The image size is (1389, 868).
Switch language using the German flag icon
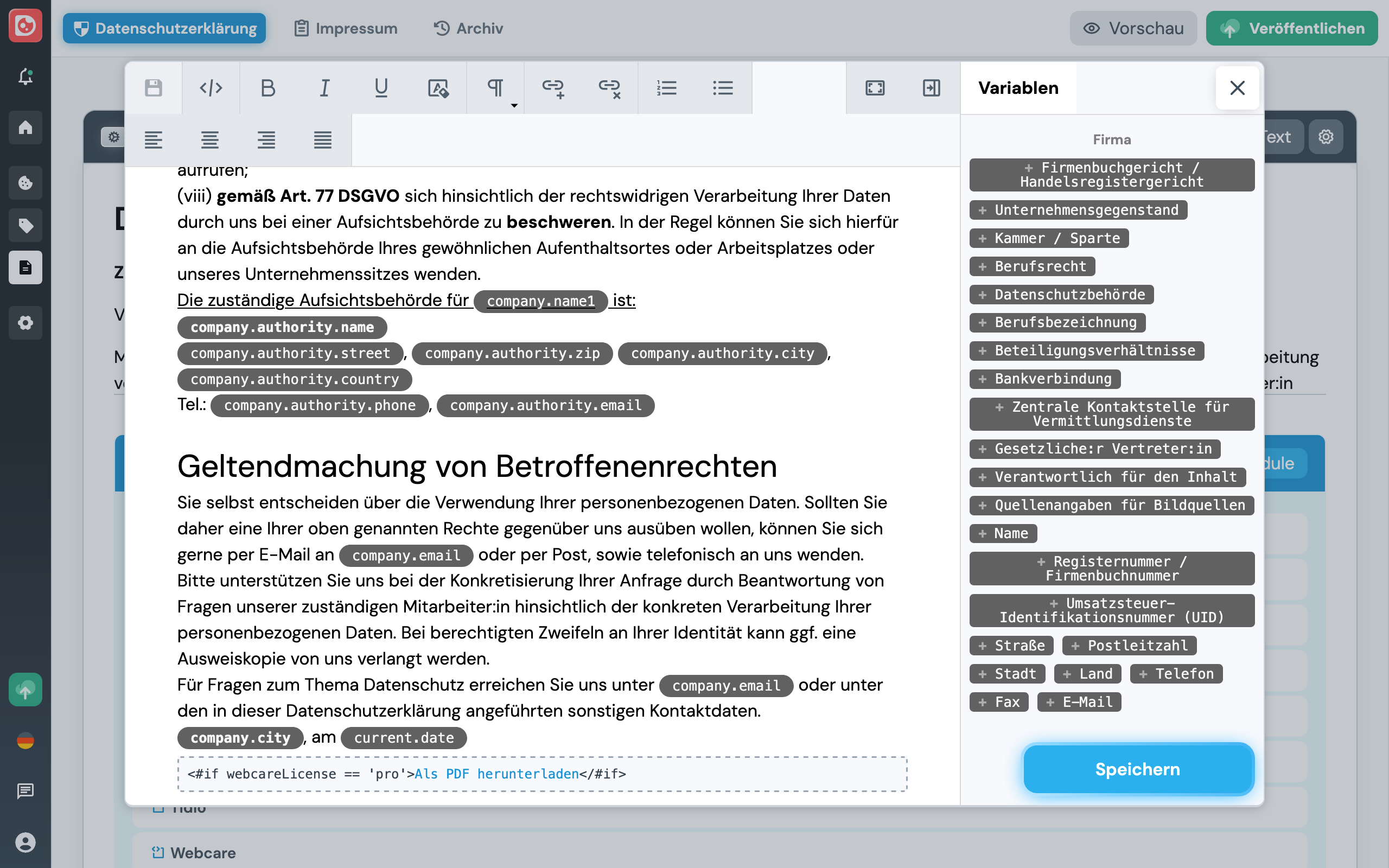point(26,741)
